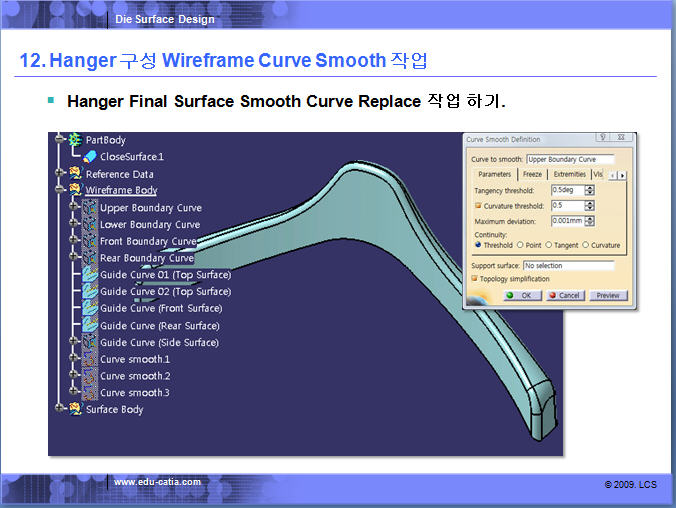Select the Guide Curve 01 (Top Surface) icon
The height and width of the screenshot is (508, 676).
(89, 275)
